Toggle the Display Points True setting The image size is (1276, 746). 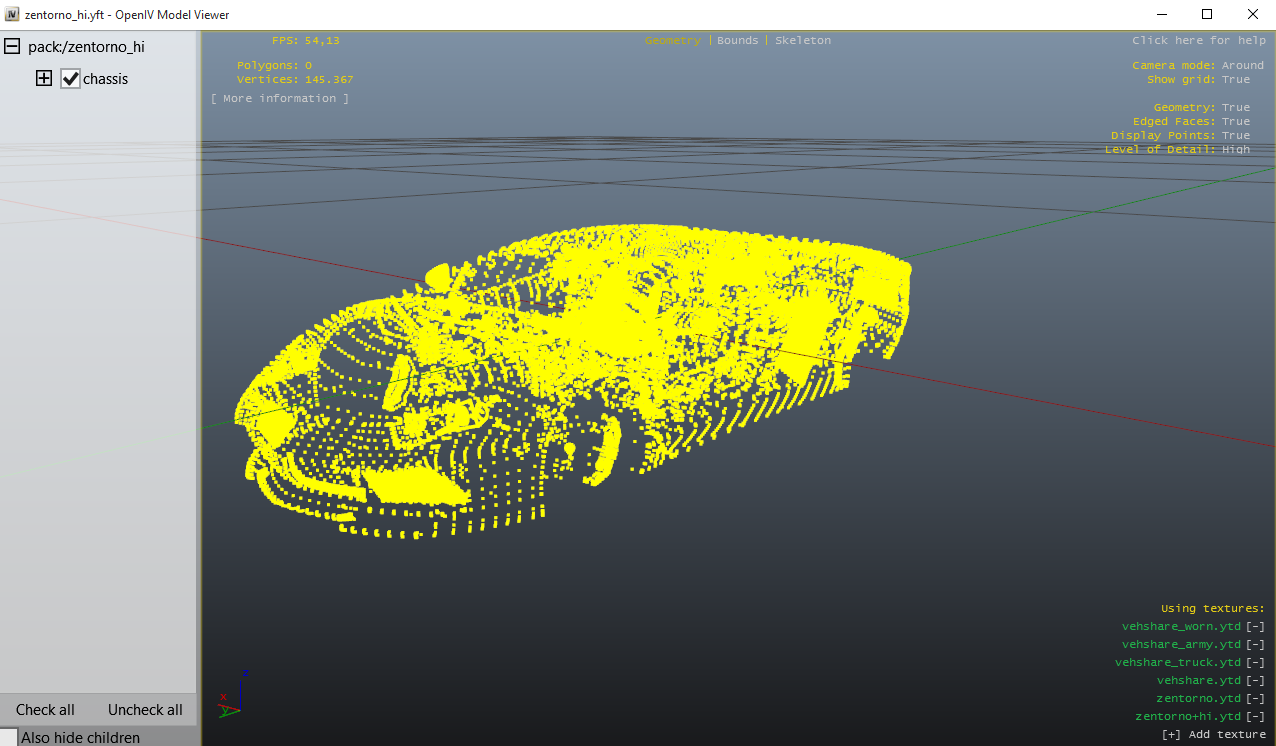[1235, 135]
